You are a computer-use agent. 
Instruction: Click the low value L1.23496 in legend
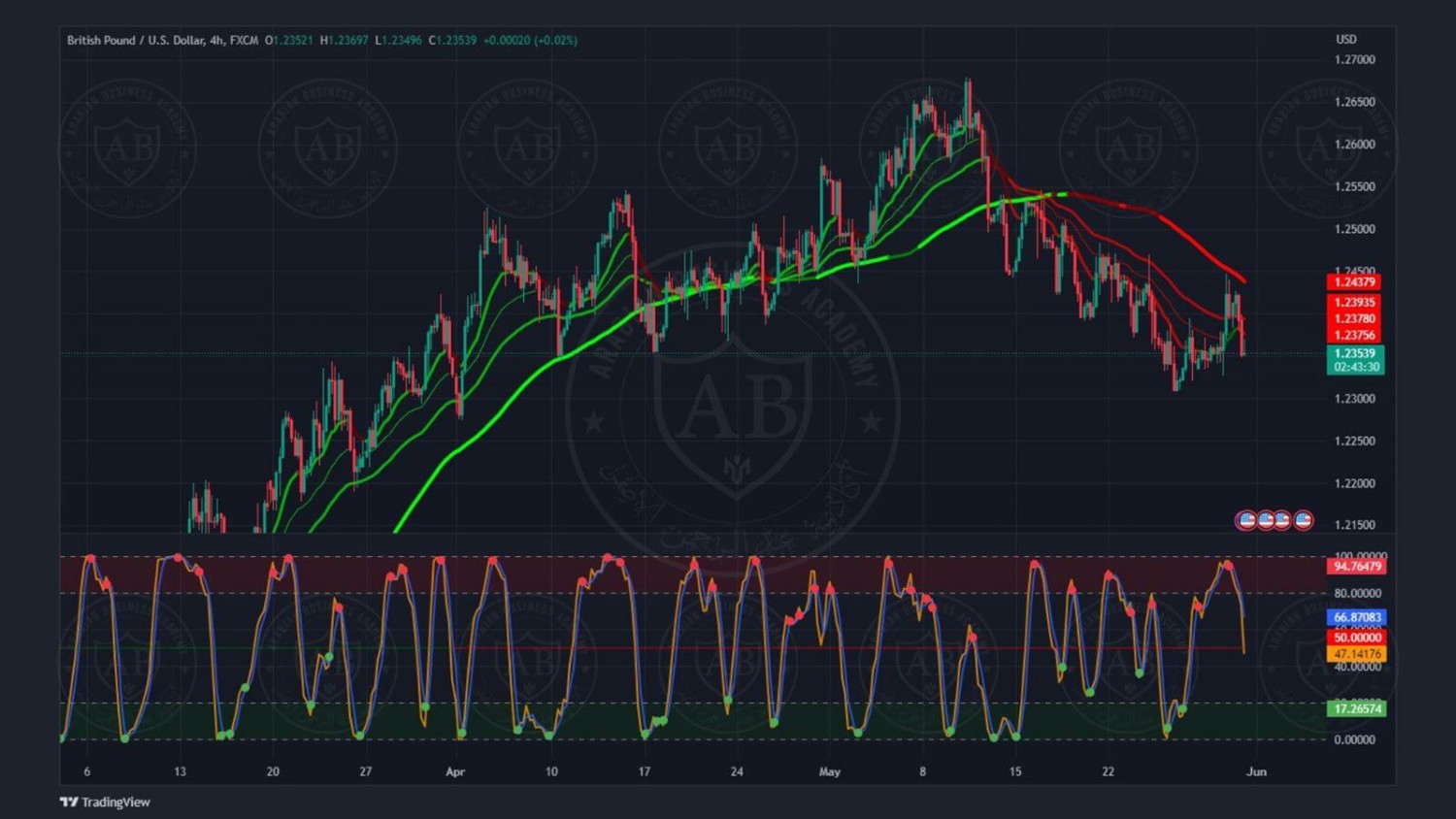pos(399,40)
